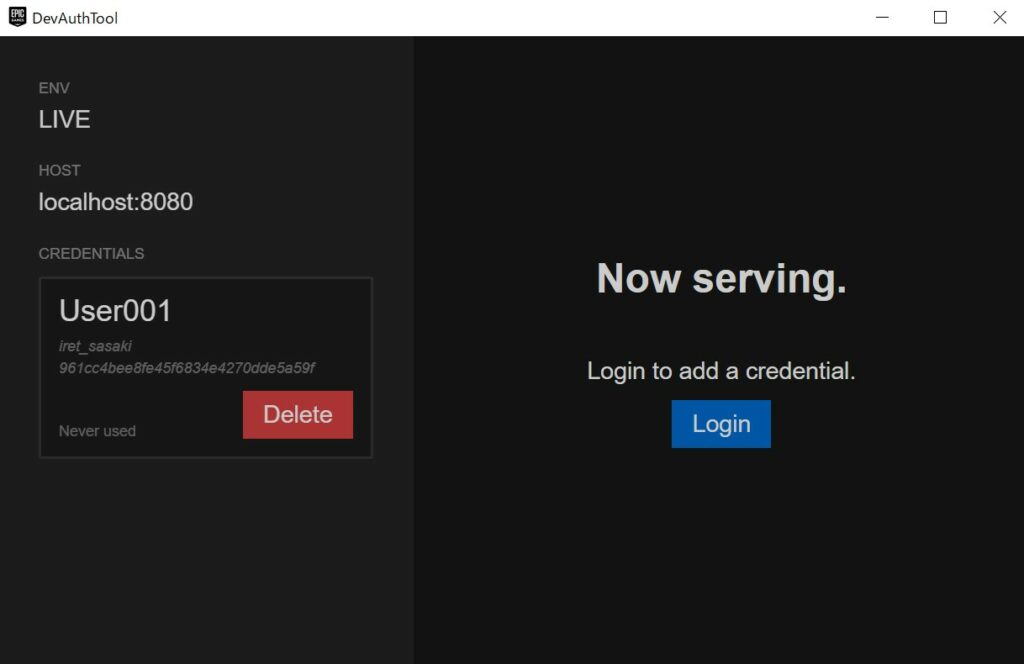The width and height of the screenshot is (1024, 664).
Task: Click the HOST section label
Action: 59,170
